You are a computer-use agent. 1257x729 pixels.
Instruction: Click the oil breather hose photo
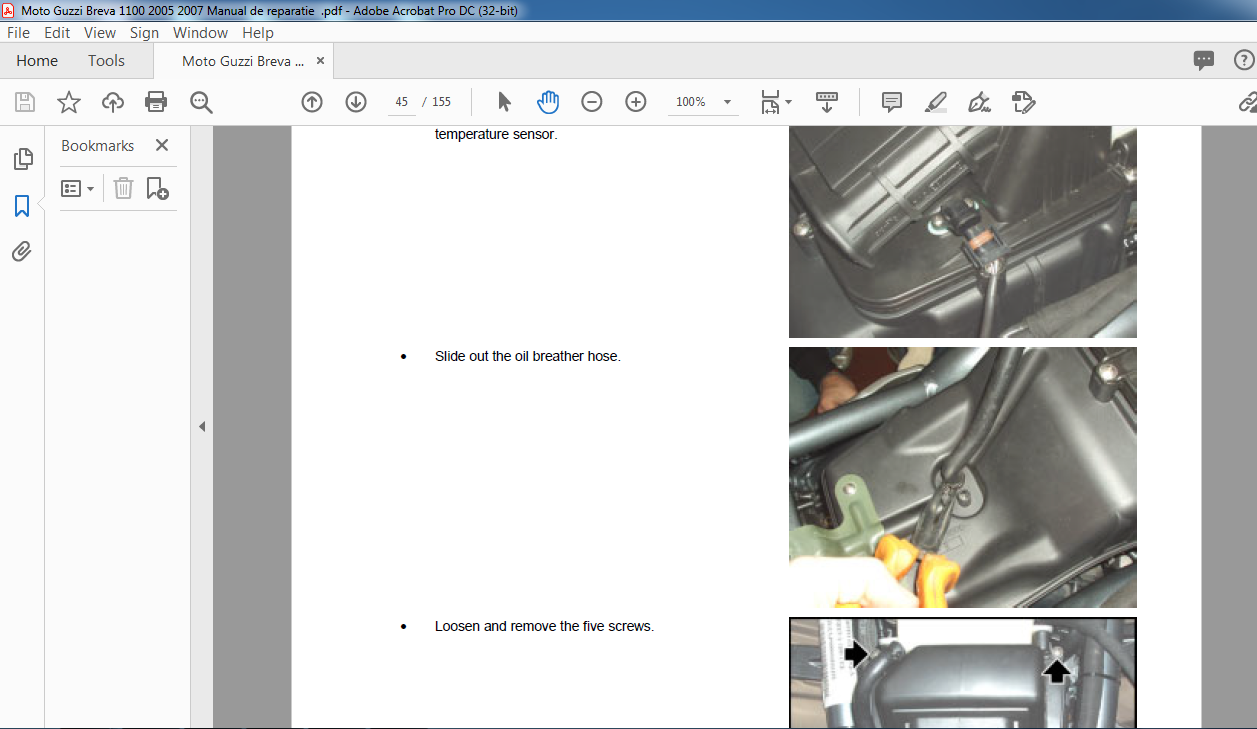point(963,477)
